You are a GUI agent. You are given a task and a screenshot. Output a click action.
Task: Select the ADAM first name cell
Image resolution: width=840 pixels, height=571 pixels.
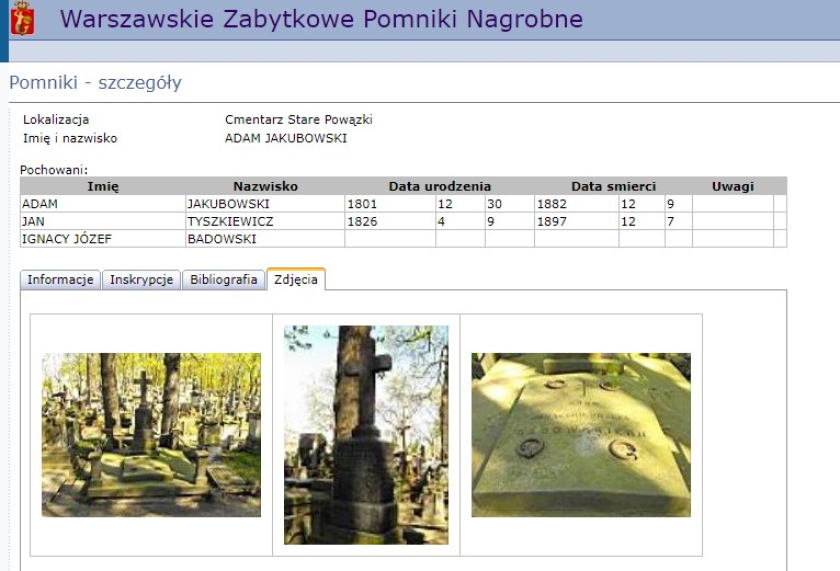(103, 204)
